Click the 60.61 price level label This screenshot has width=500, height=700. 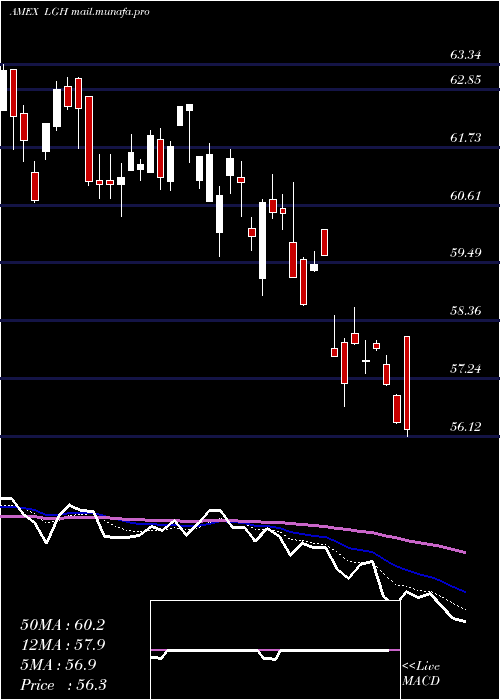[466, 196]
